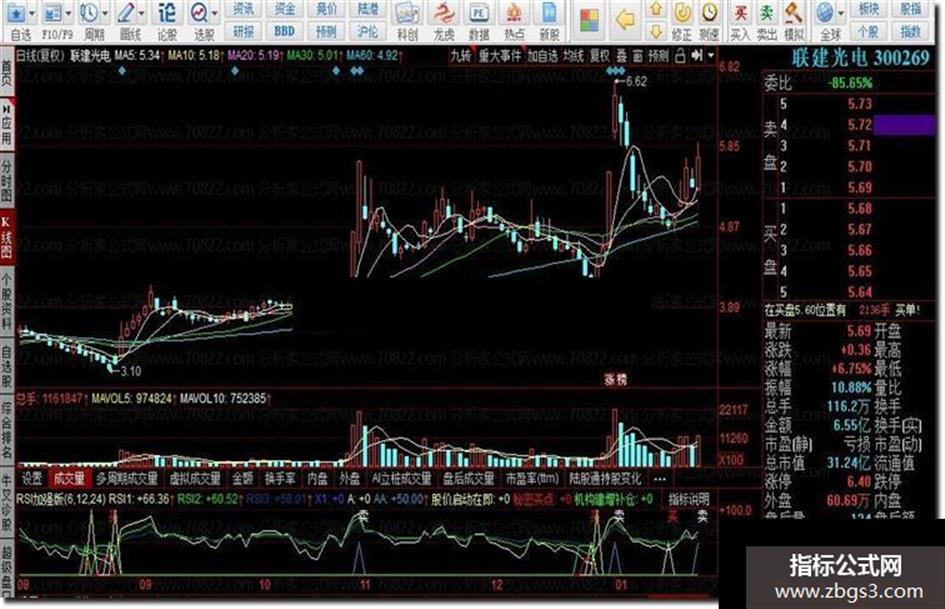Switch to the 分时图 sidebar tab

[7, 181]
